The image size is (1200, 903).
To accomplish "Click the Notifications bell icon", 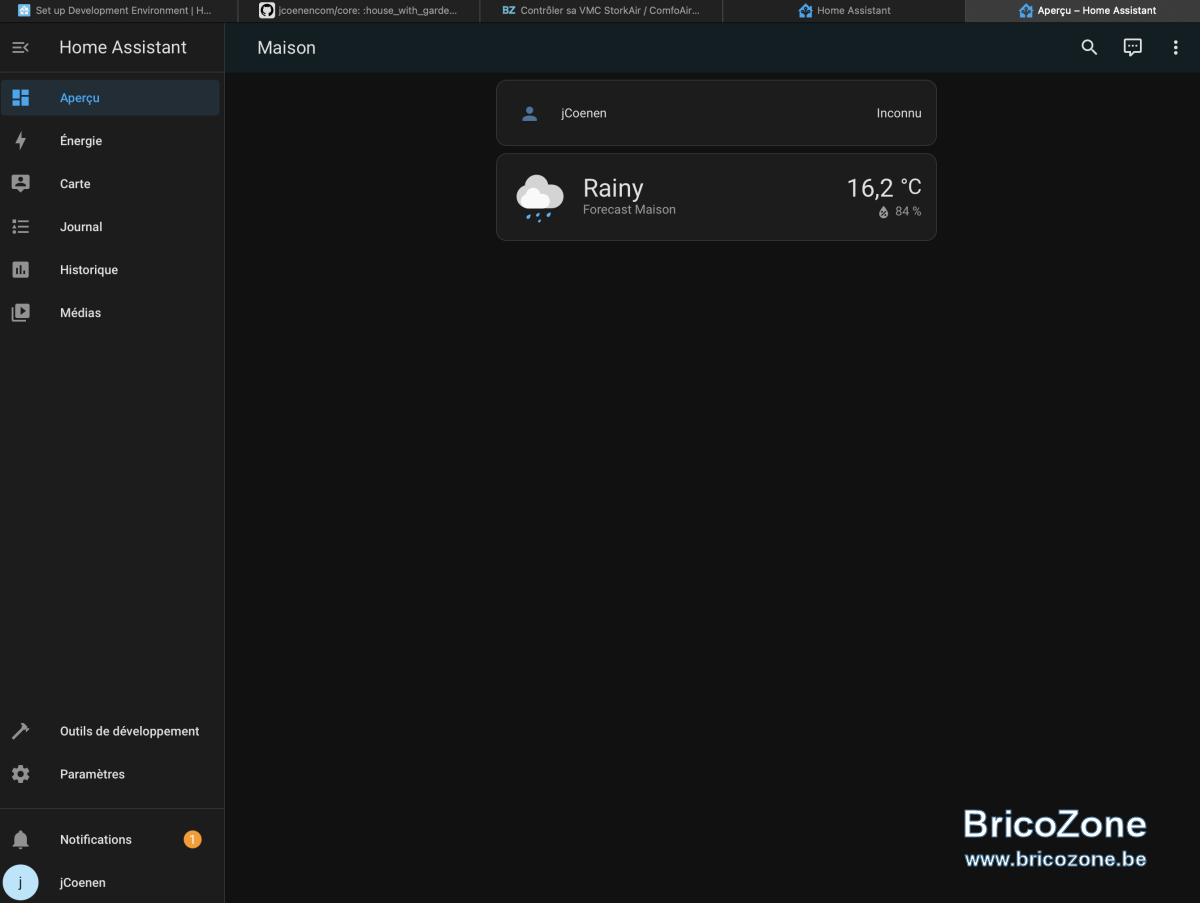I will [x=21, y=840].
